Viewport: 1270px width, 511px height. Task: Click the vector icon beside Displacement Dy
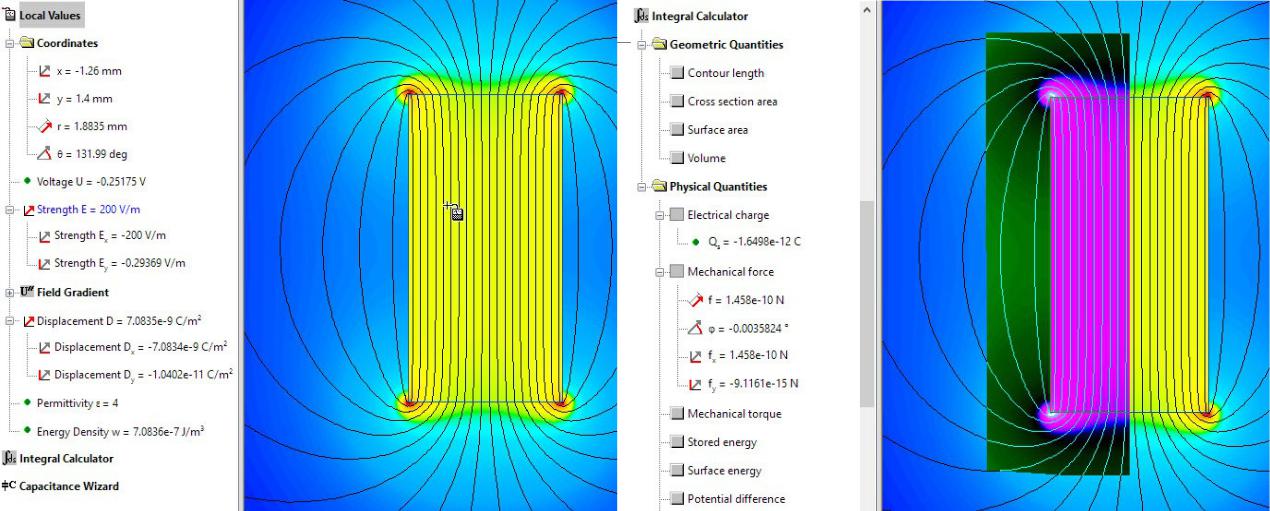tap(44, 375)
